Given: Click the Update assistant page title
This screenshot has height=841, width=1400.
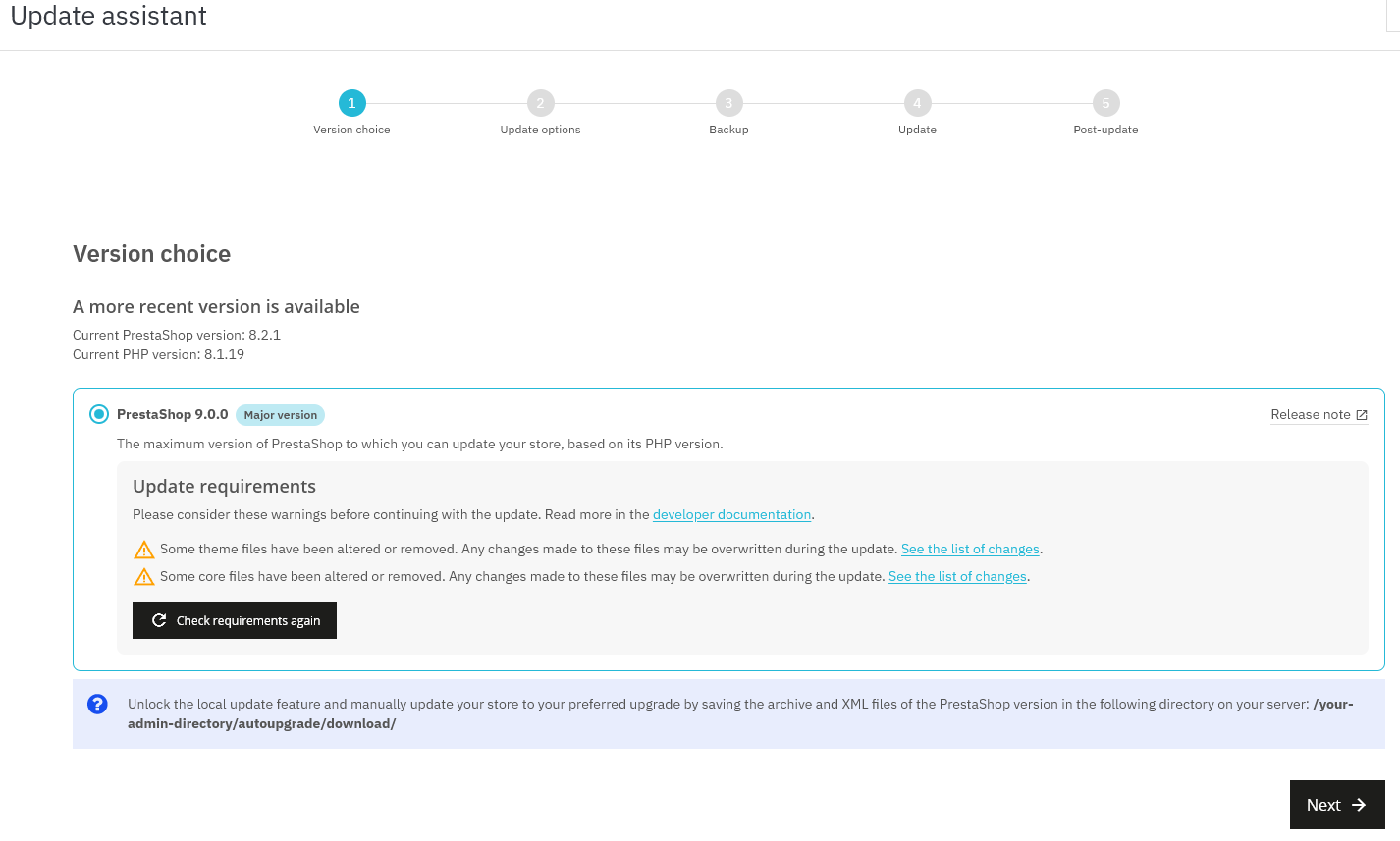Looking at the screenshot, I should [x=109, y=16].
